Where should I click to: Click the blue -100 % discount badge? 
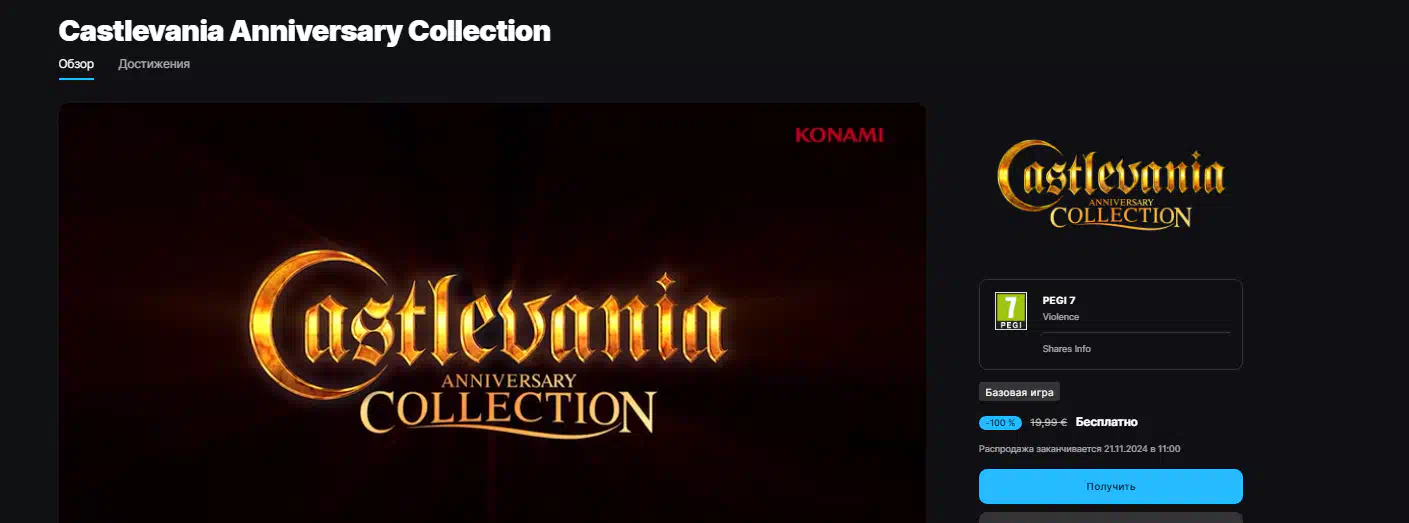[x=1000, y=423]
